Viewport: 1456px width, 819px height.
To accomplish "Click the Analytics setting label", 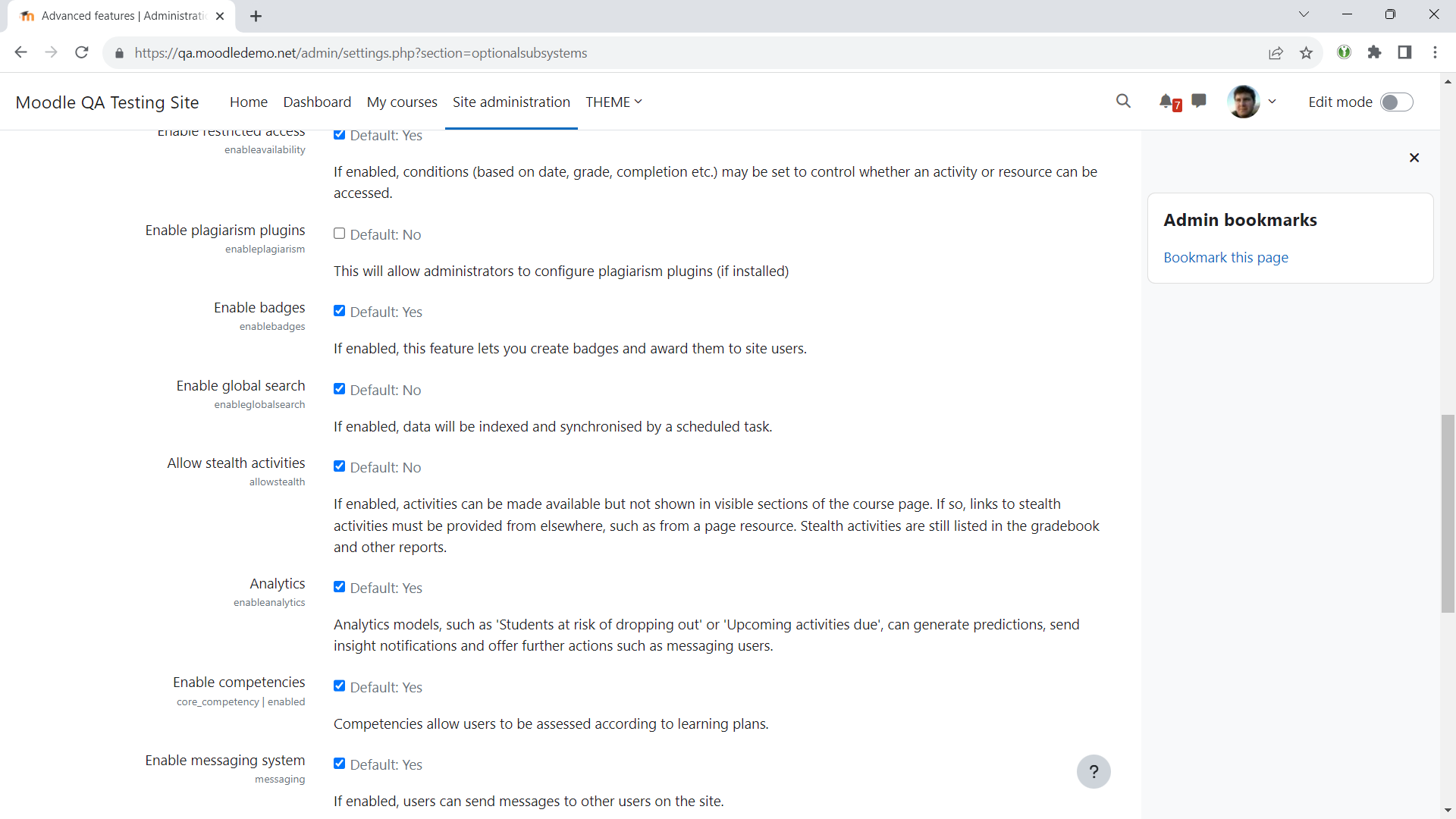I will pyautogui.click(x=278, y=584).
